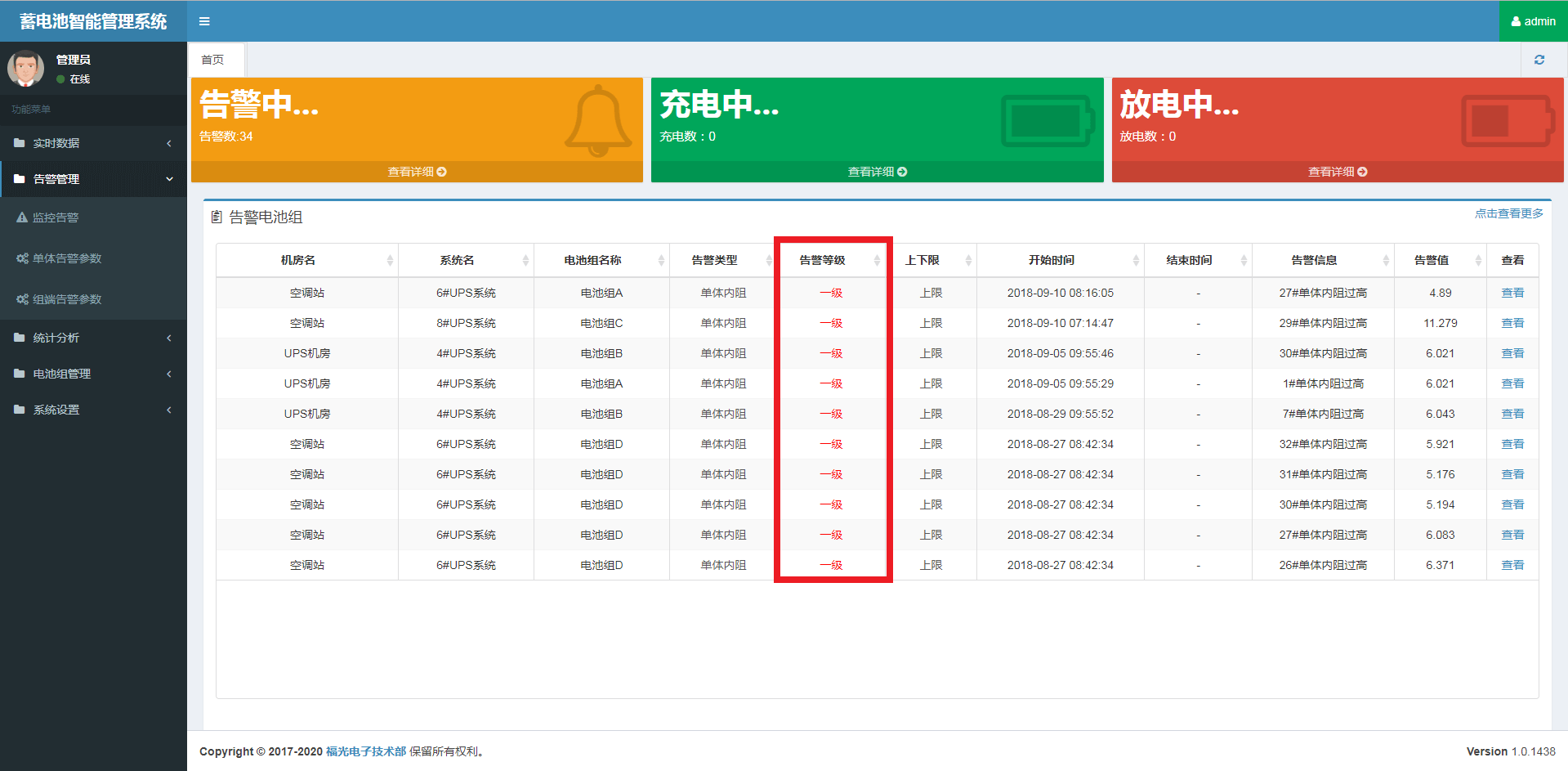
Task: Open 监控告警 warning triangle menu item
Action: pyautogui.click(x=56, y=217)
